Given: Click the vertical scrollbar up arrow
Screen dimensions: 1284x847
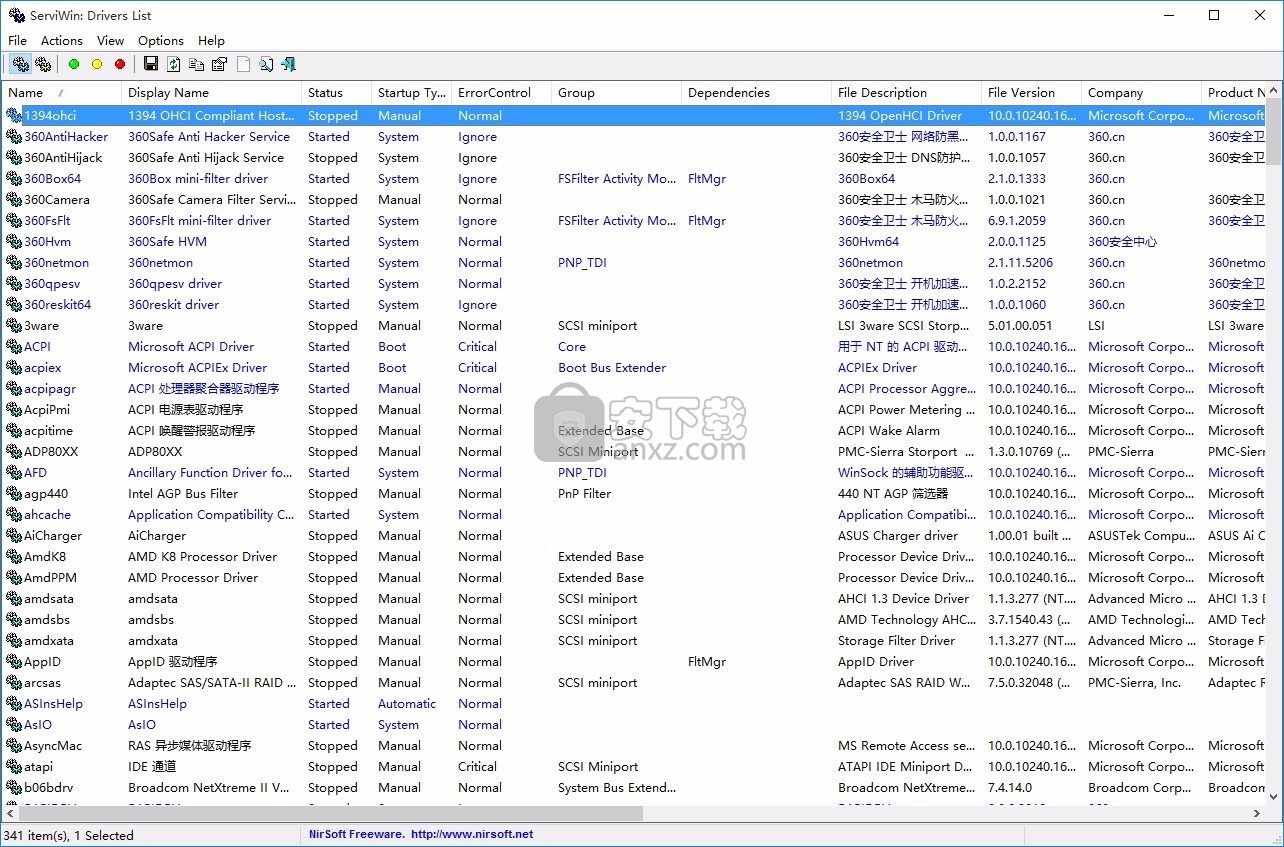Looking at the screenshot, I should pyautogui.click(x=1274, y=91).
